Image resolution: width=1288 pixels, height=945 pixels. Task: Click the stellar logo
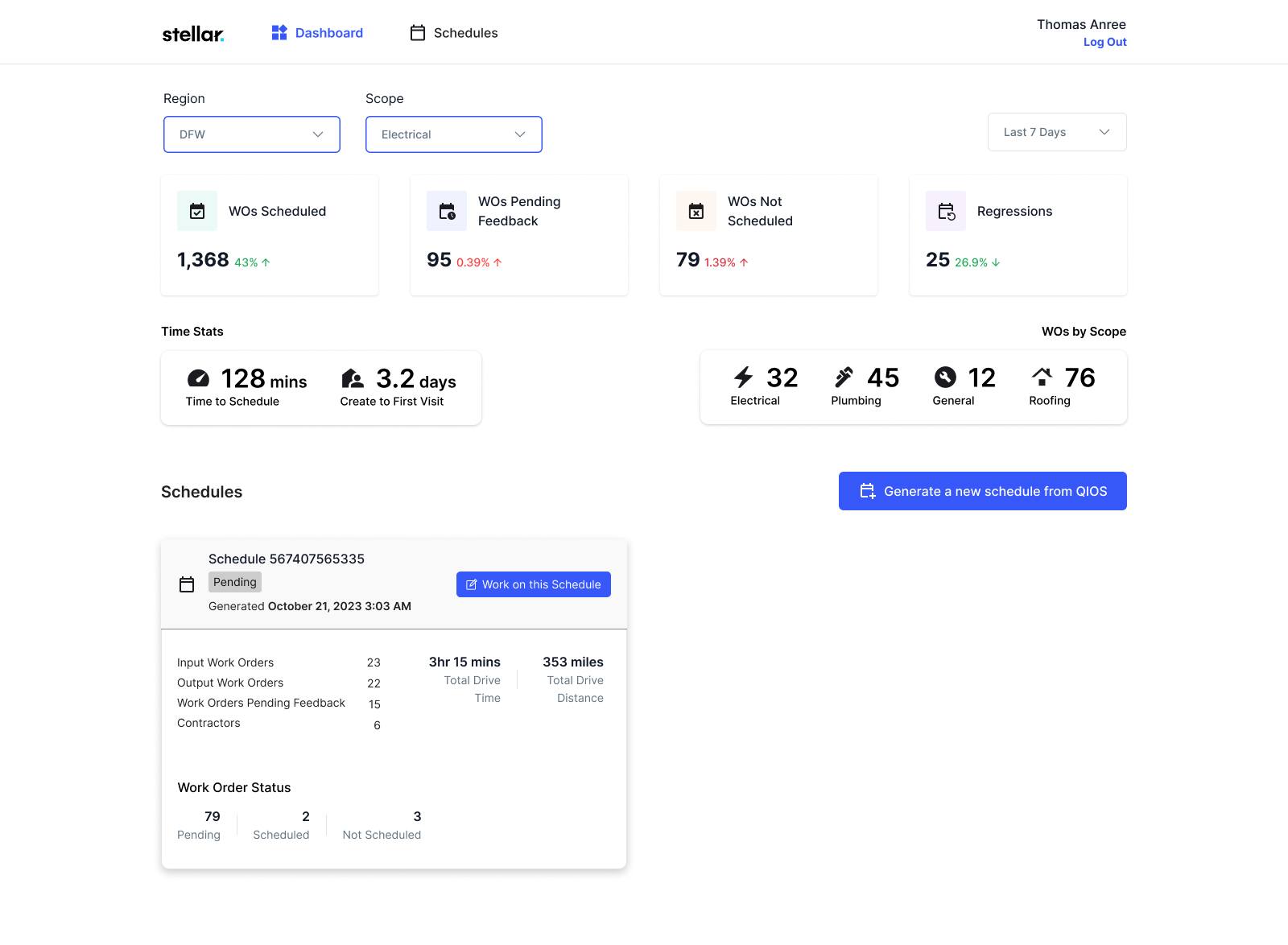point(193,34)
